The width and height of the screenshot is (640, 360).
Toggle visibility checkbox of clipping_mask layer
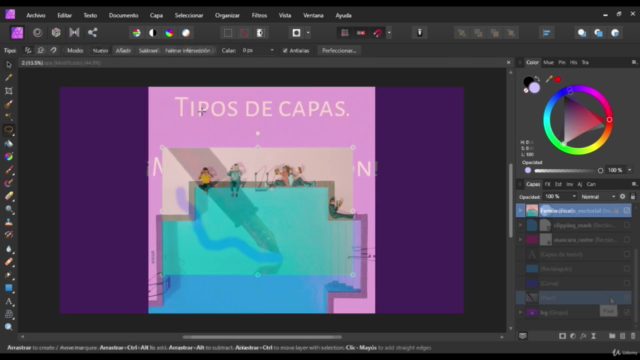point(627,225)
